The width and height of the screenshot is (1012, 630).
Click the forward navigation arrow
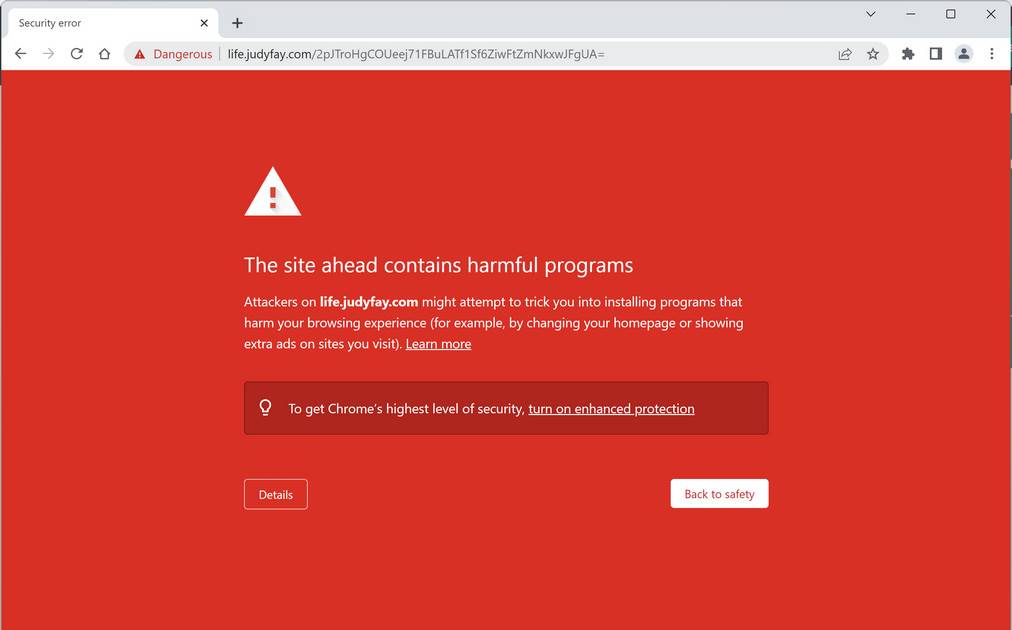pyautogui.click(x=48, y=54)
